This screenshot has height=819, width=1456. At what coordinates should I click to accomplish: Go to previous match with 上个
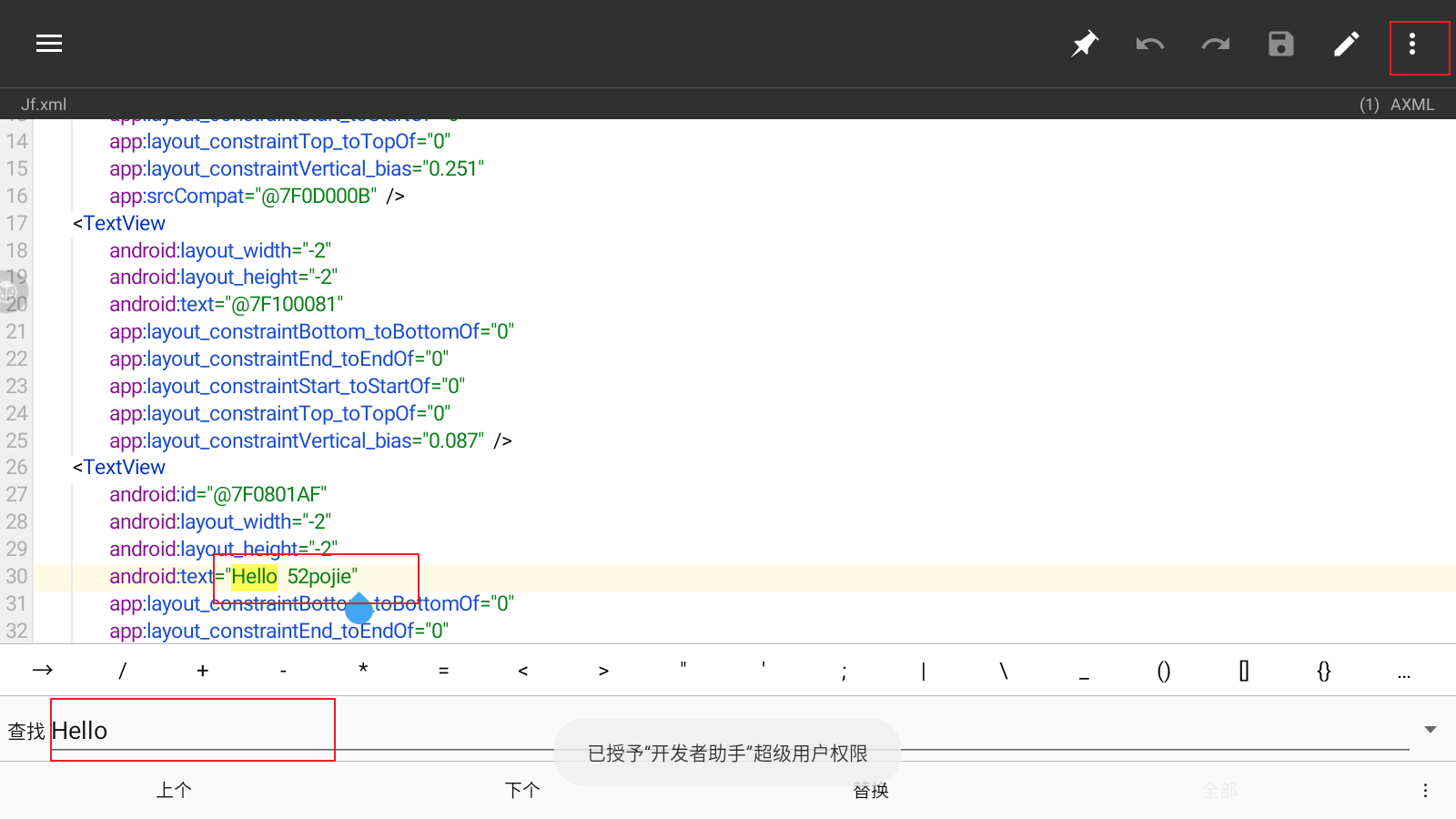click(x=174, y=790)
